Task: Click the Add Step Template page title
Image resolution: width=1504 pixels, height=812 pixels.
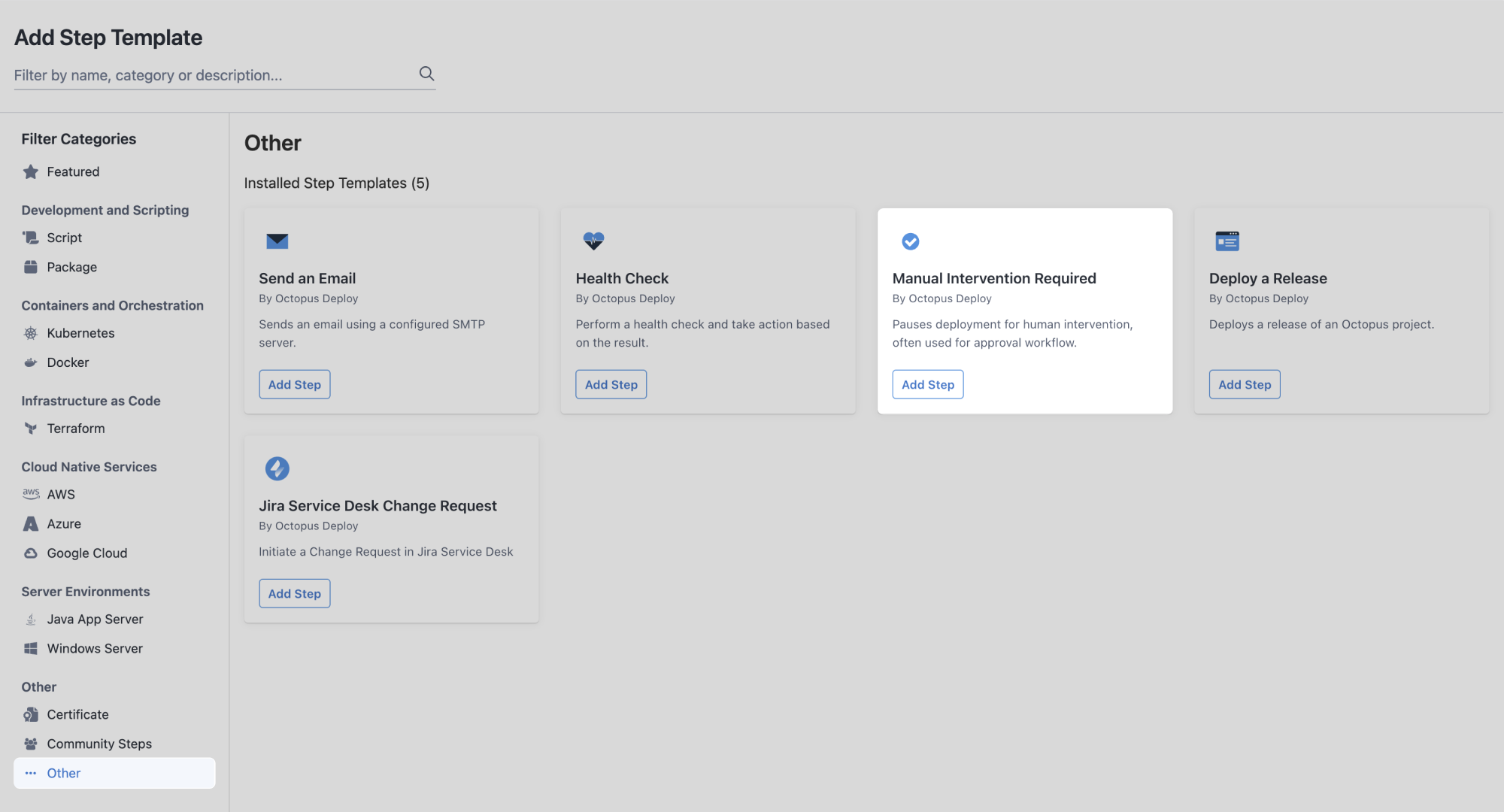Action: (x=108, y=37)
